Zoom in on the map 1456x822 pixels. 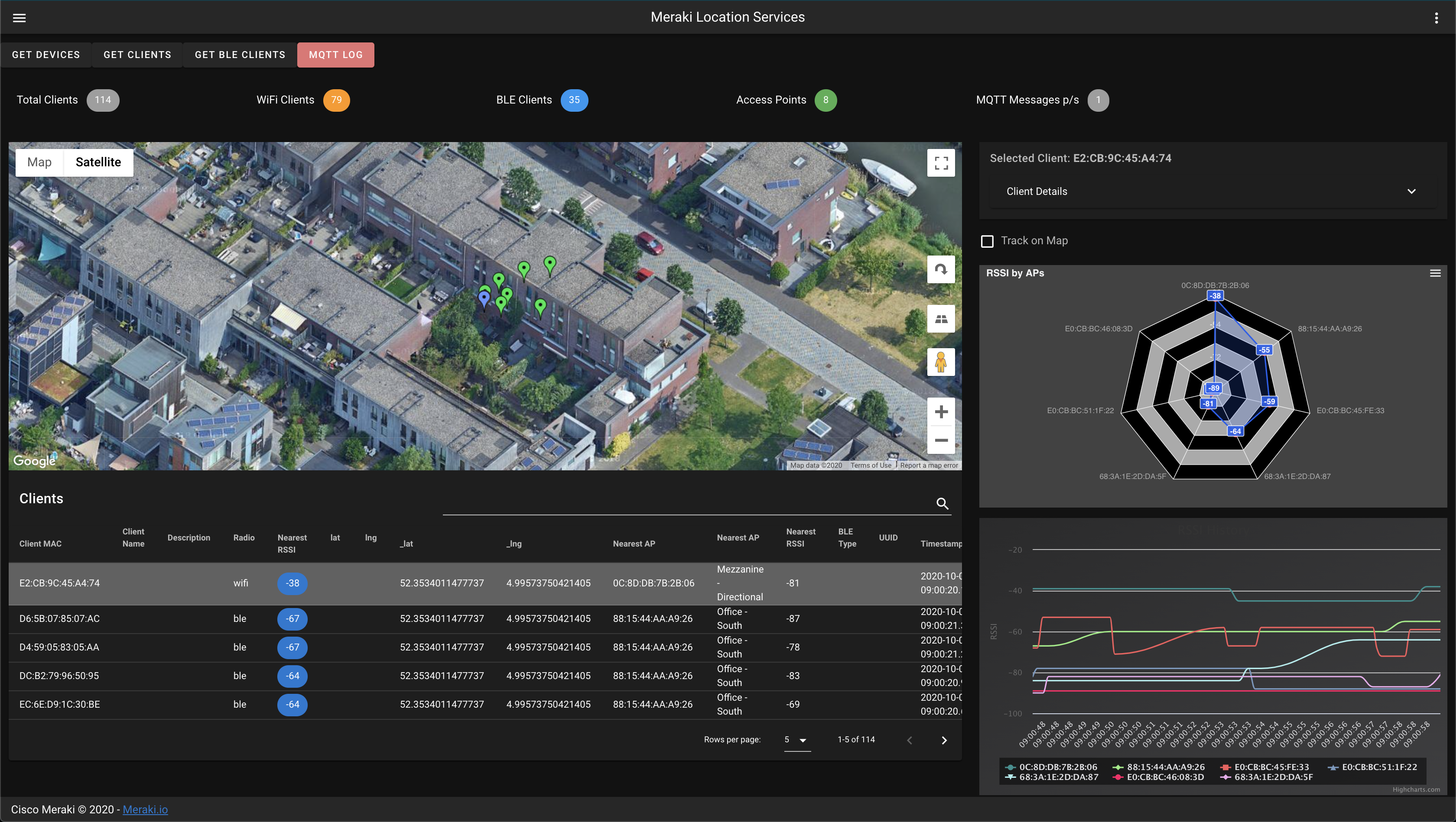point(940,412)
